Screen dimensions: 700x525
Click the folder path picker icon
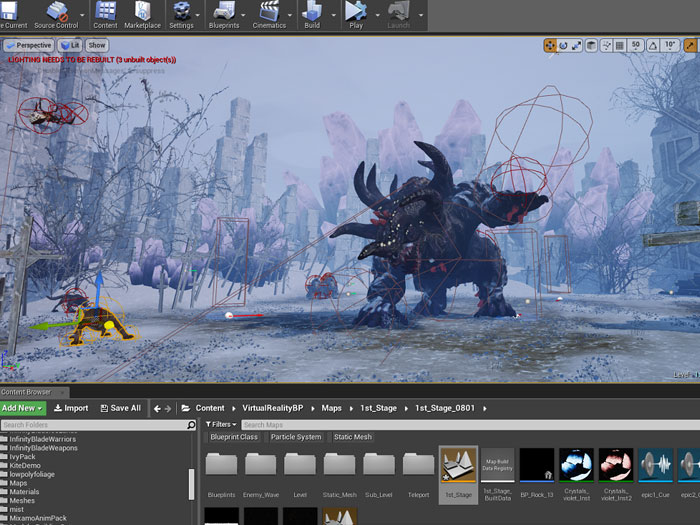tap(186, 408)
